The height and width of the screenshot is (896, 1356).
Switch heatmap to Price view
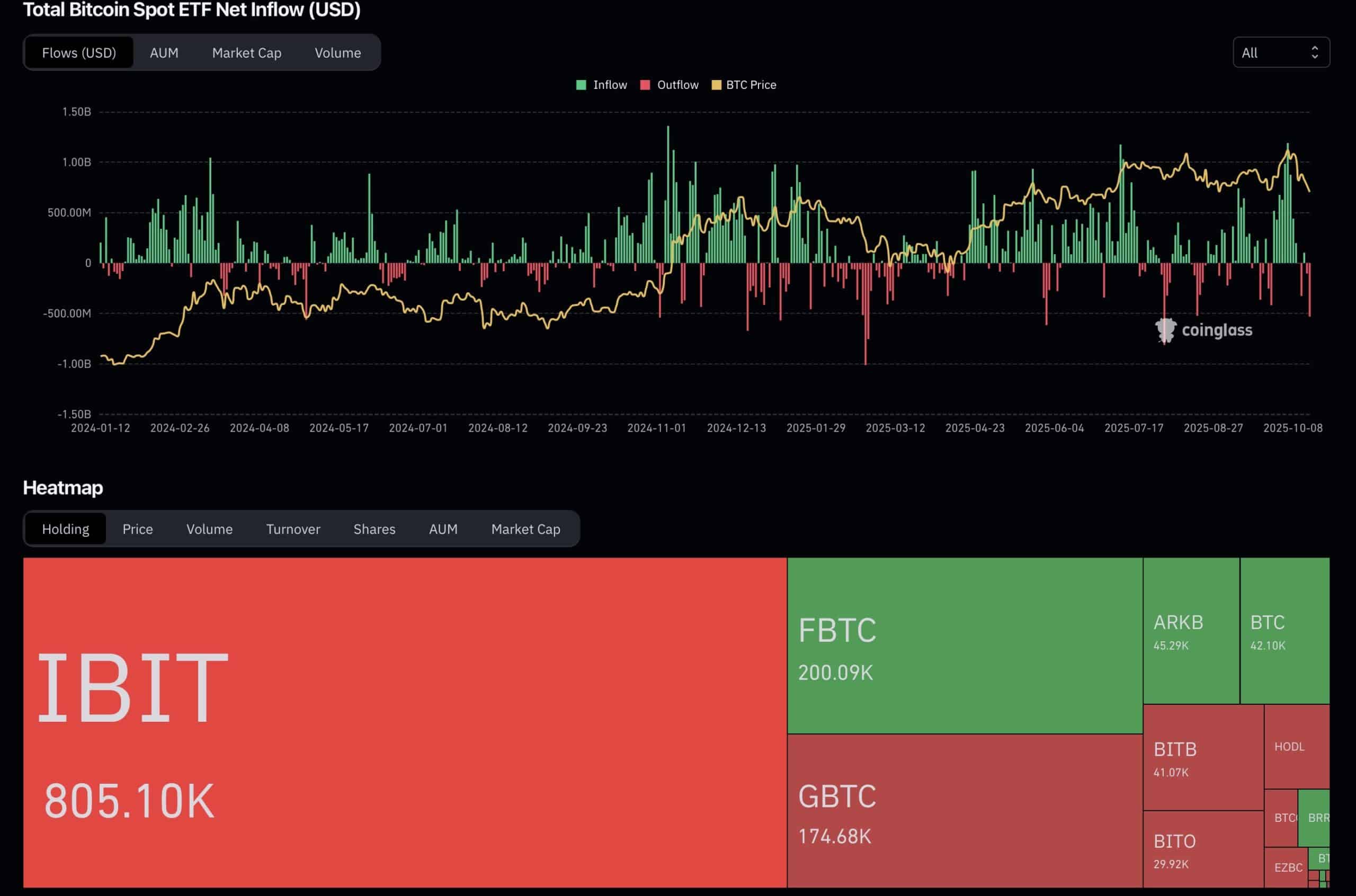coord(137,529)
